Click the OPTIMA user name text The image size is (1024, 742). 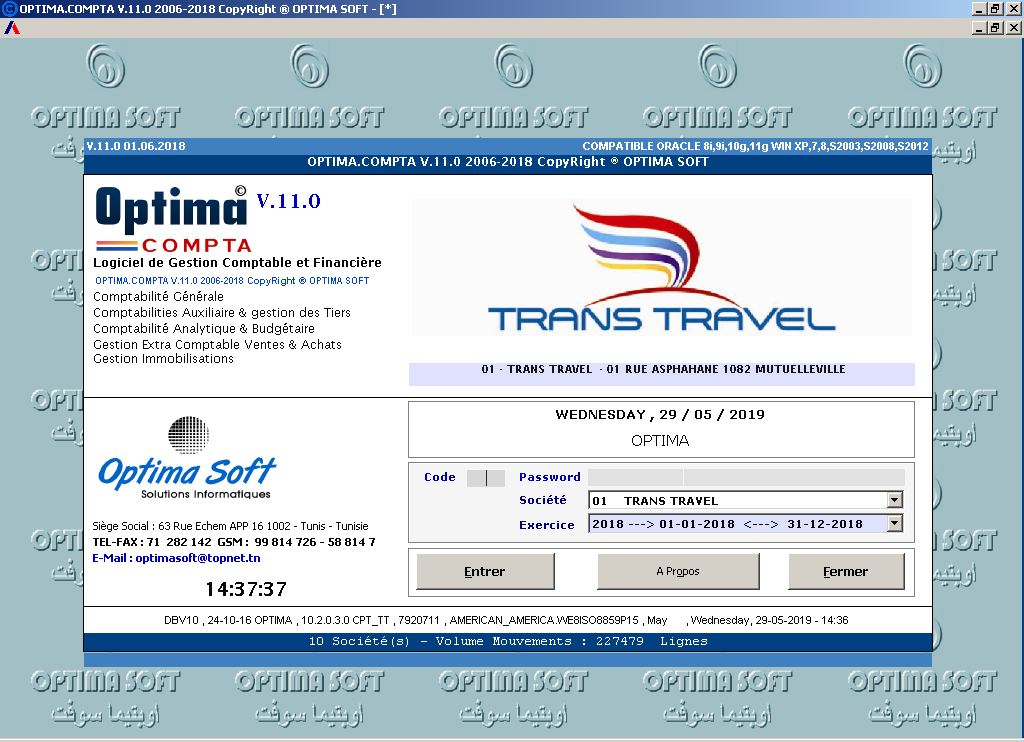(x=660, y=440)
